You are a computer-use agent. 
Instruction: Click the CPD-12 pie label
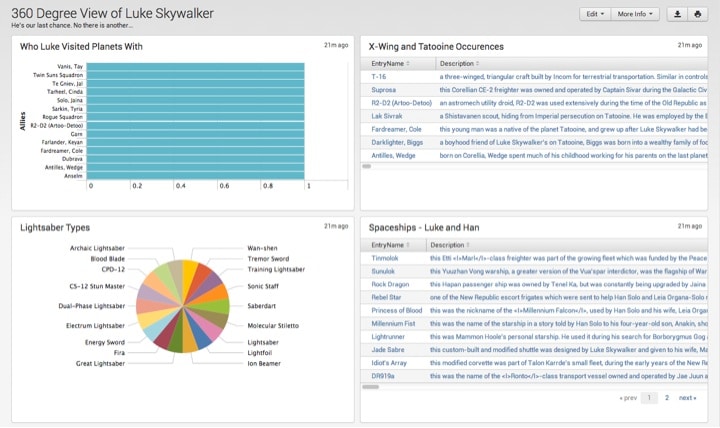pyautogui.click(x=113, y=269)
